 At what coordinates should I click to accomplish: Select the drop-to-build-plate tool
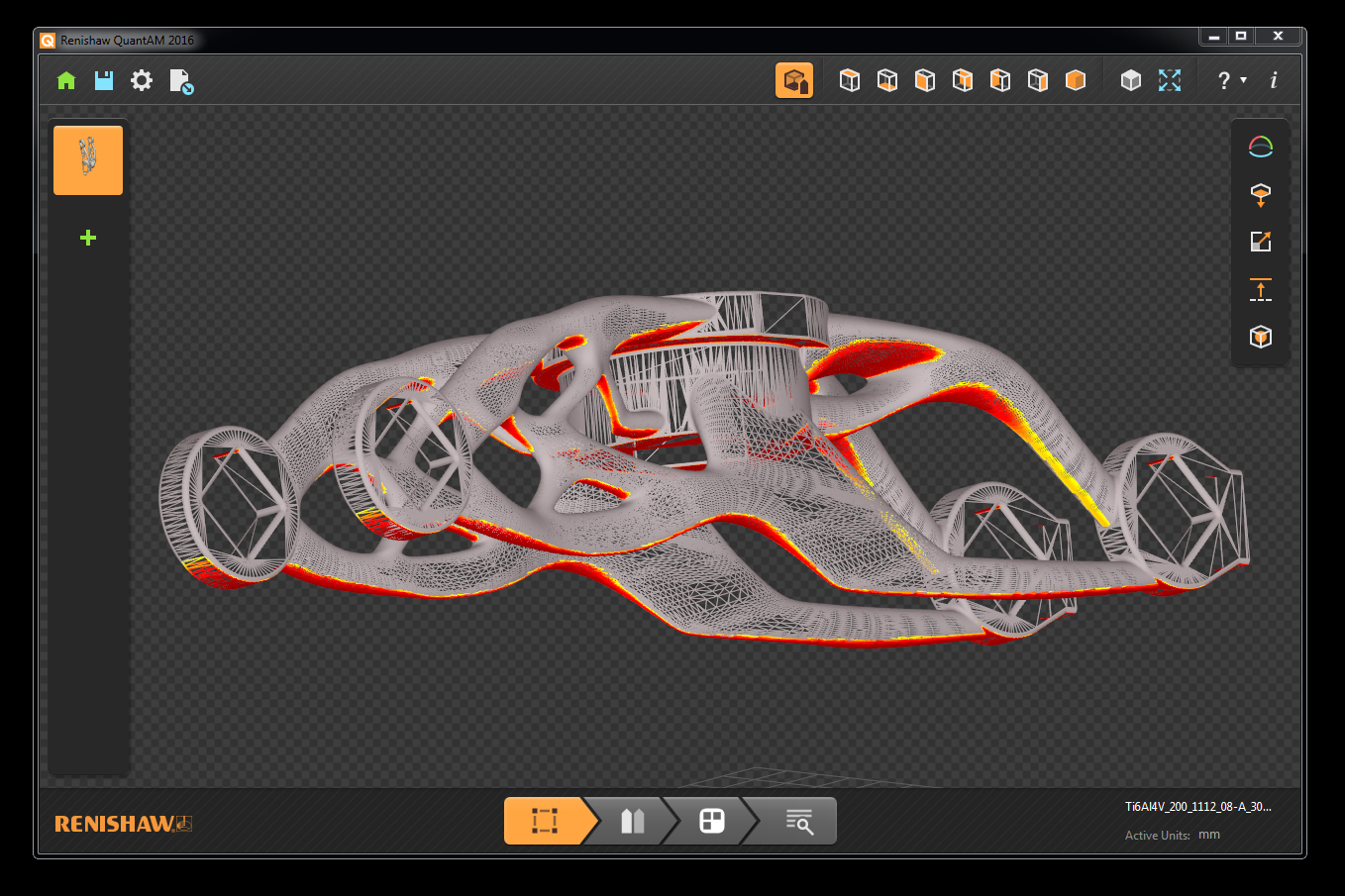(x=1260, y=194)
